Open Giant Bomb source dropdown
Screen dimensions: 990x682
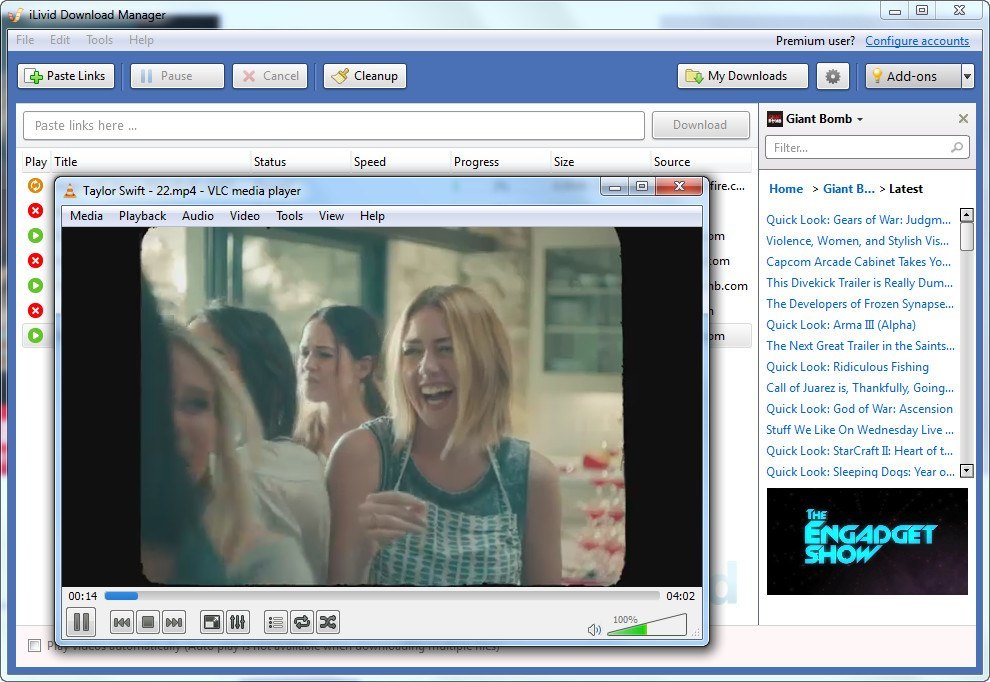click(859, 119)
